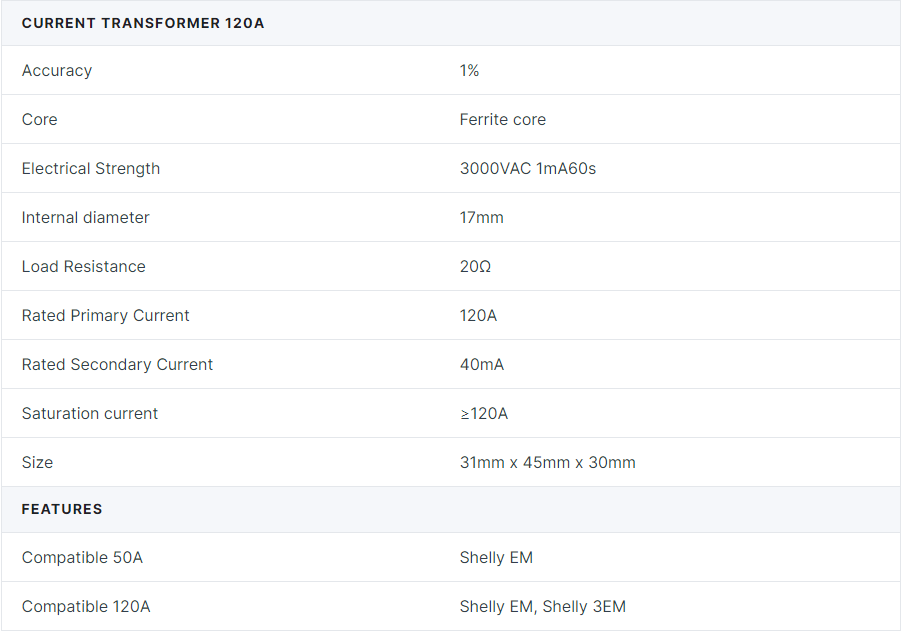
Task: Click the Features section header
Action: click(62, 509)
